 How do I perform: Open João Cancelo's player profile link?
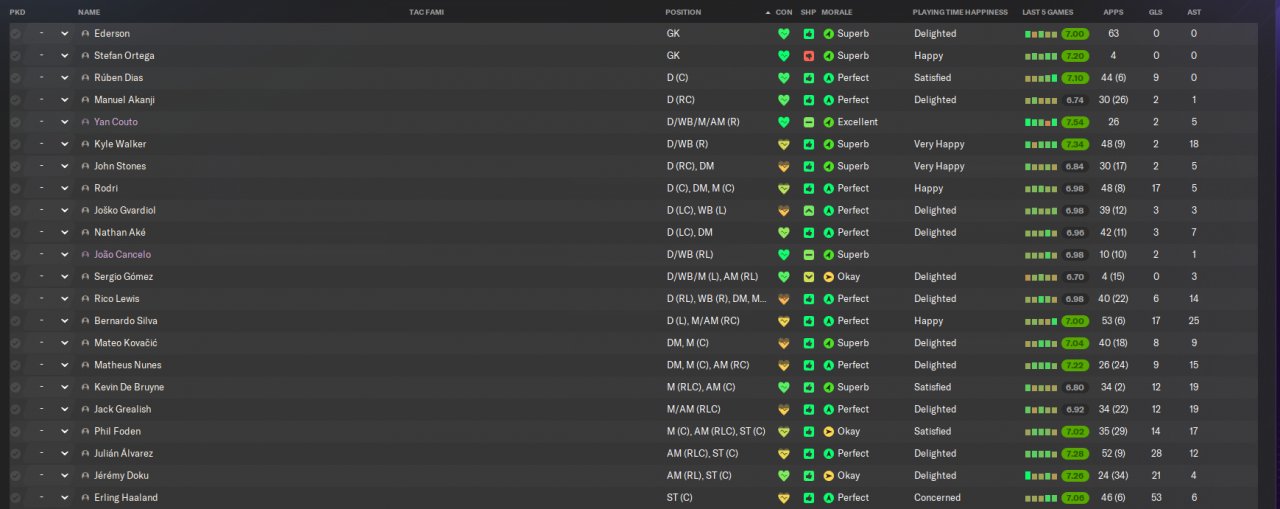coord(122,254)
